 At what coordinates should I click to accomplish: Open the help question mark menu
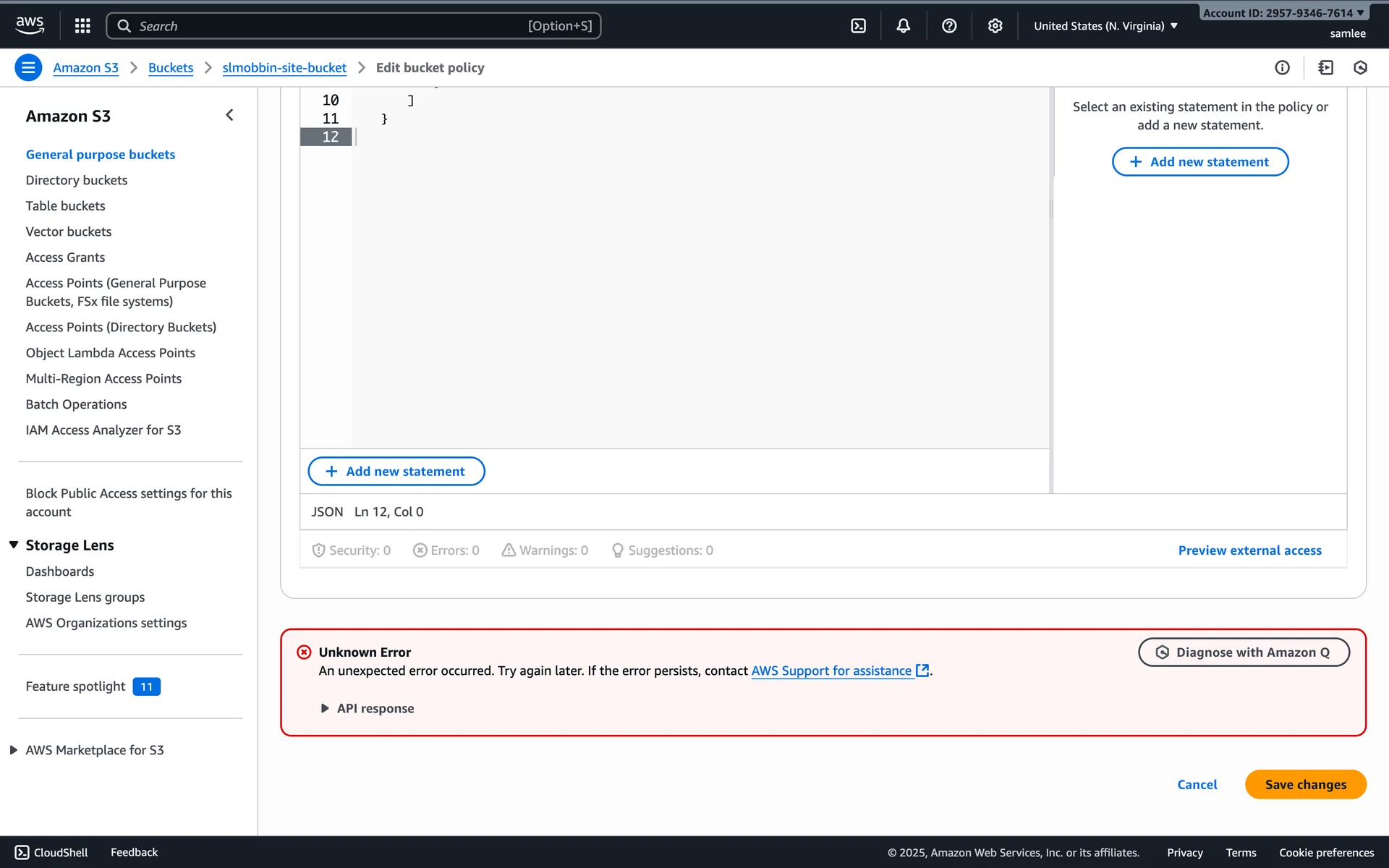[x=949, y=26]
